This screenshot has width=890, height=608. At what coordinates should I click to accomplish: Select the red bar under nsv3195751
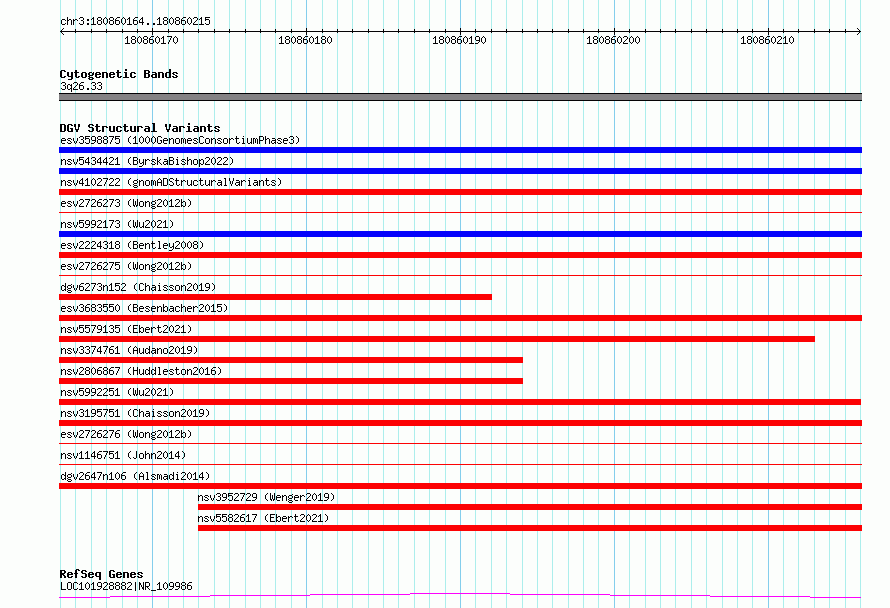tap(460, 423)
